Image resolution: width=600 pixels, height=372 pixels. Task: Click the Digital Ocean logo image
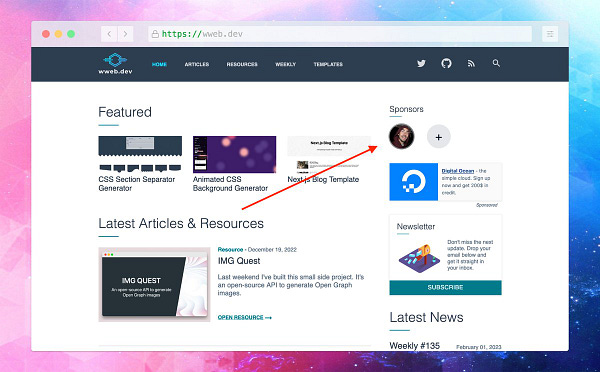pos(414,182)
